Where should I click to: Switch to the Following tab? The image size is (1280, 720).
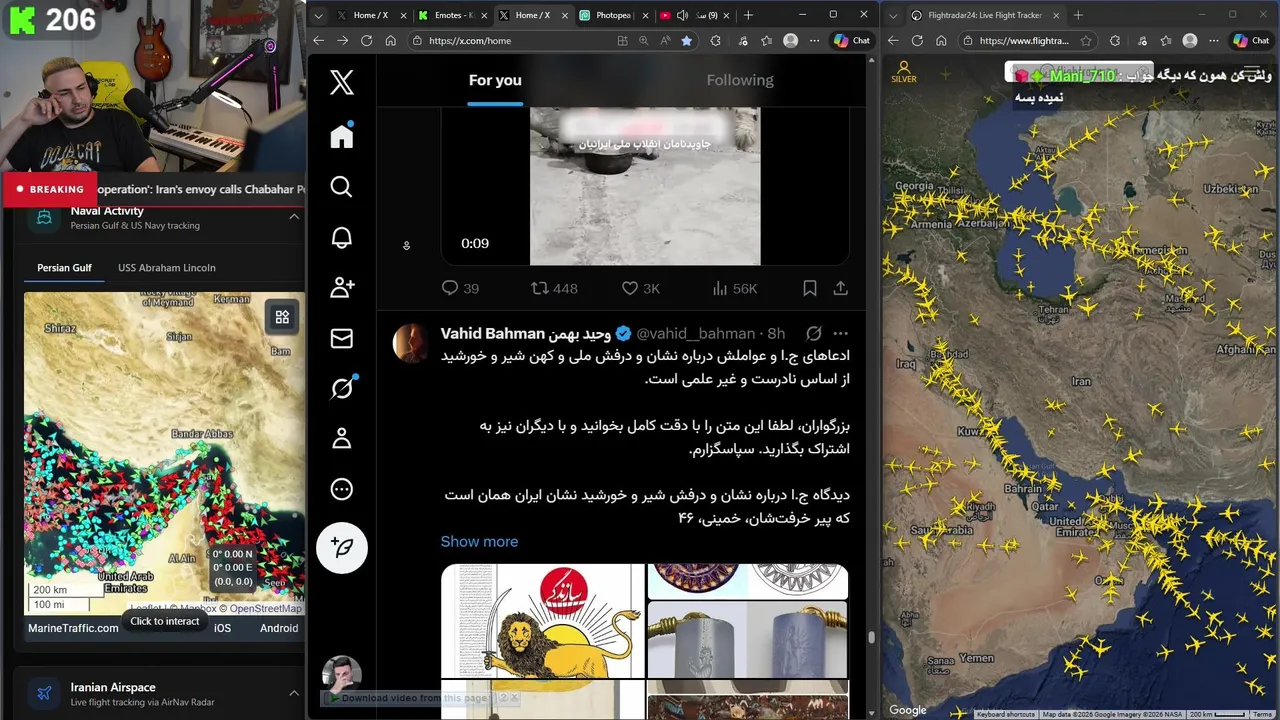tap(740, 80)
